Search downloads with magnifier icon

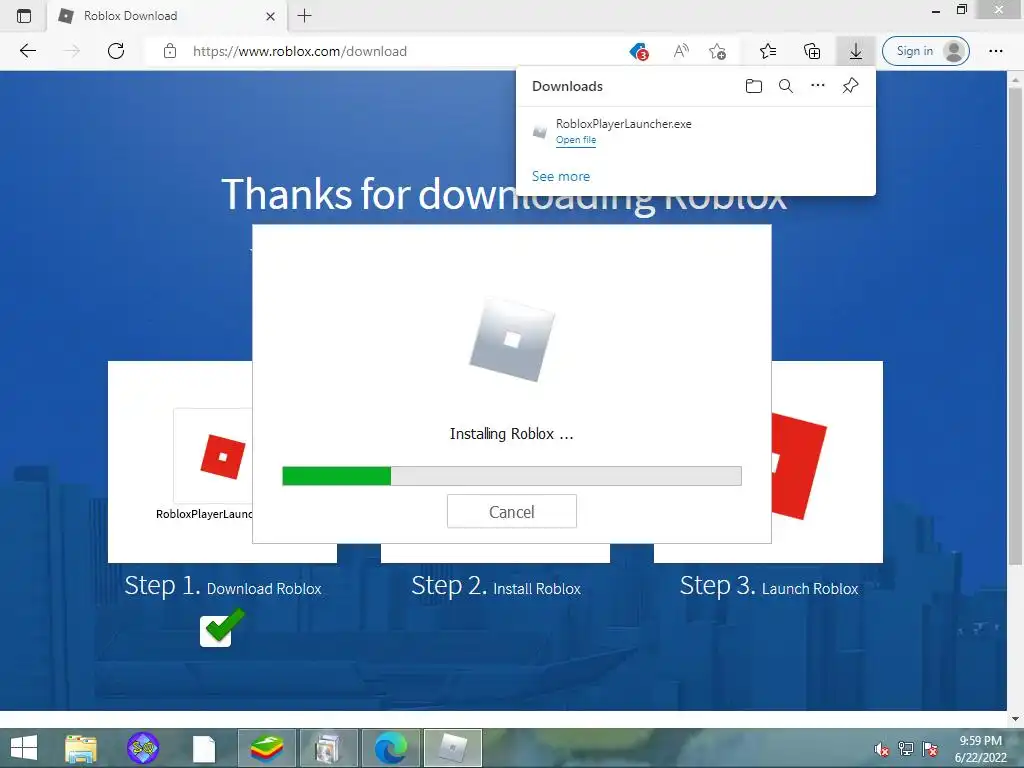(786, 86)
